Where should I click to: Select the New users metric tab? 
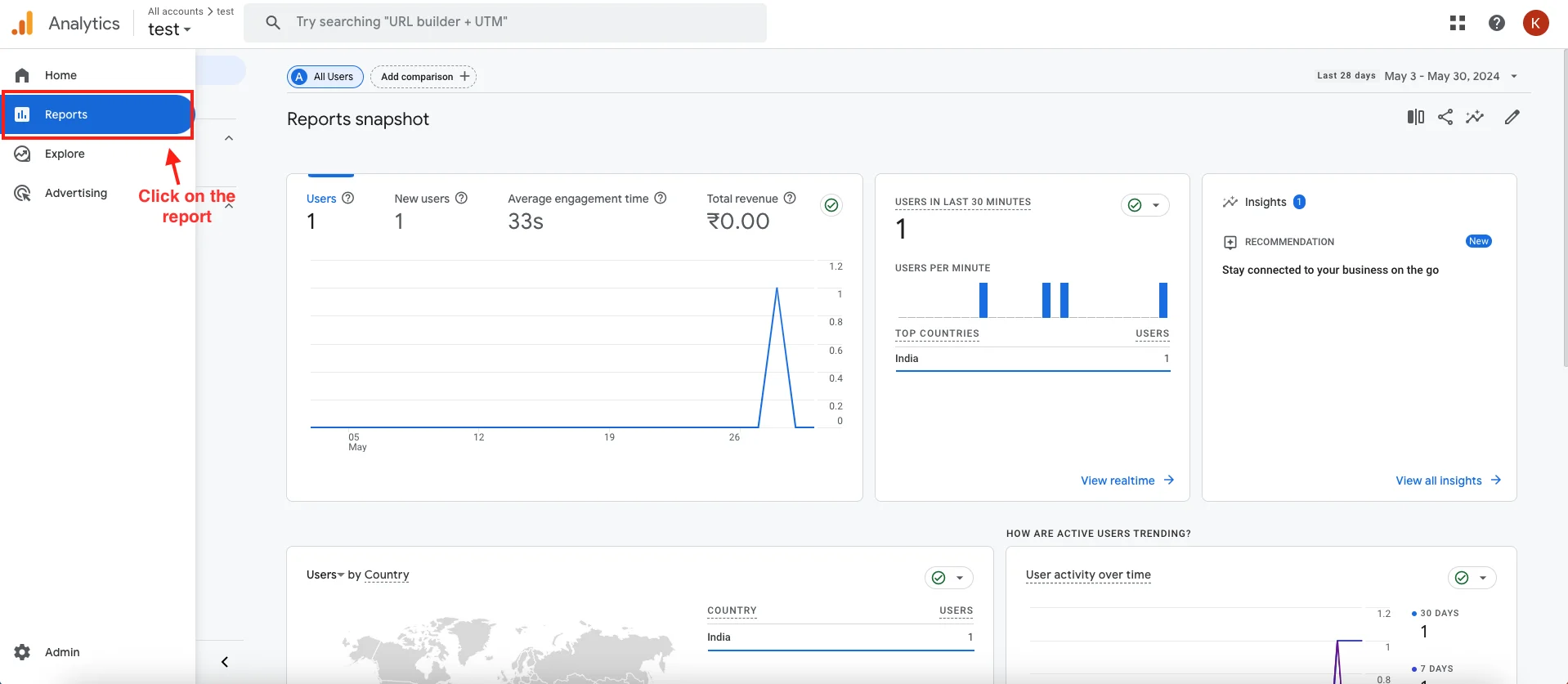422,199
